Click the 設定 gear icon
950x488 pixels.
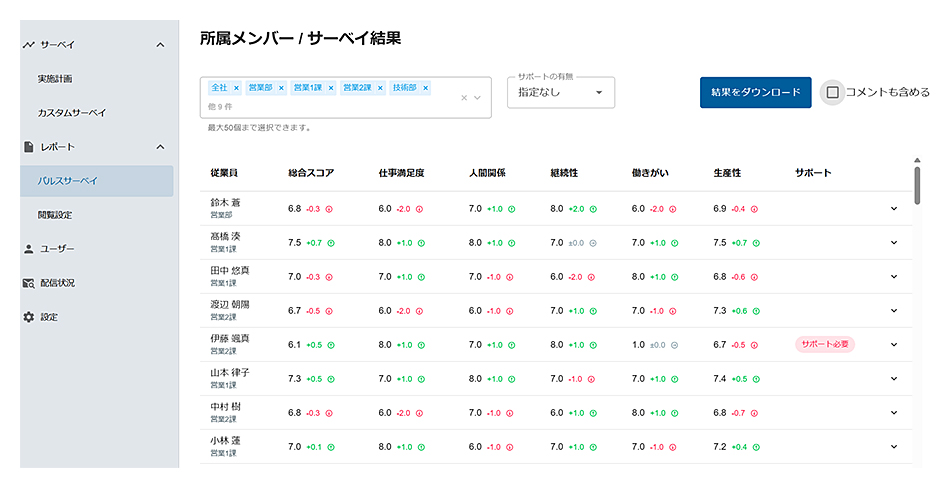tap(29, 317)
